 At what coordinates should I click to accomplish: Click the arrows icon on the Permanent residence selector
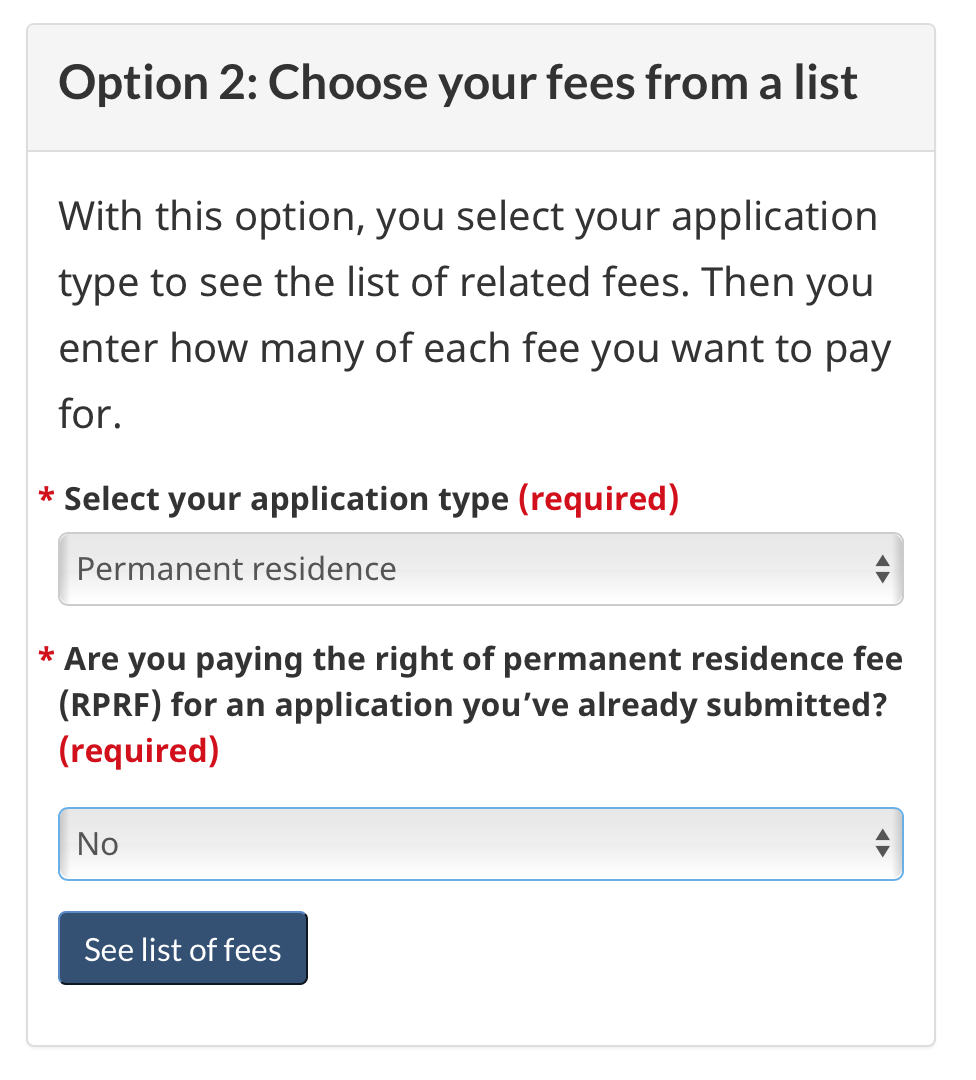point(882,569)
